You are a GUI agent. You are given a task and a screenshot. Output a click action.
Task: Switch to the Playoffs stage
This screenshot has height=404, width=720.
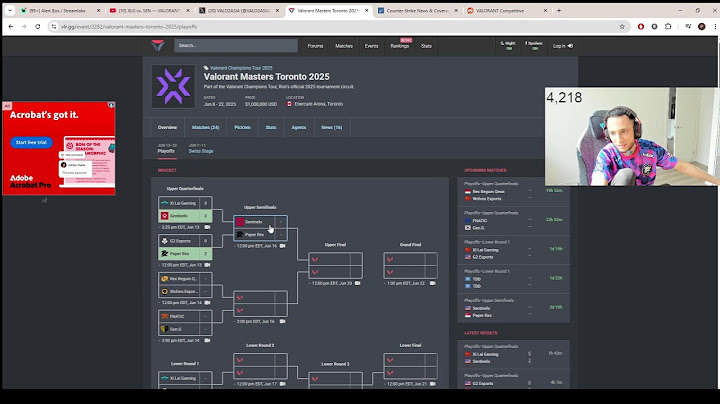pos(166,148)
